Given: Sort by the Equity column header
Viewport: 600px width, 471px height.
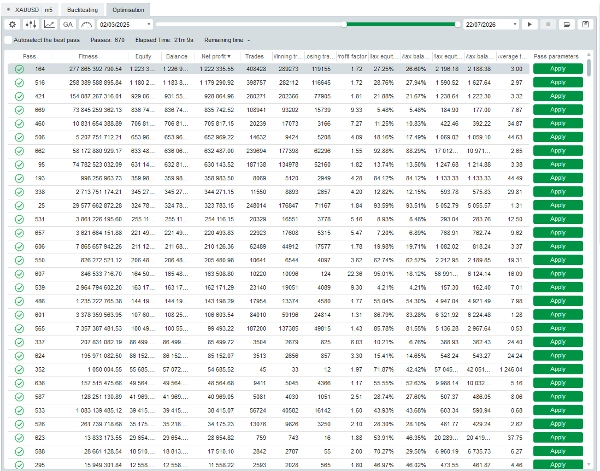Looking at the screenshot, I should pyautogui.click(x=143, y=56).
